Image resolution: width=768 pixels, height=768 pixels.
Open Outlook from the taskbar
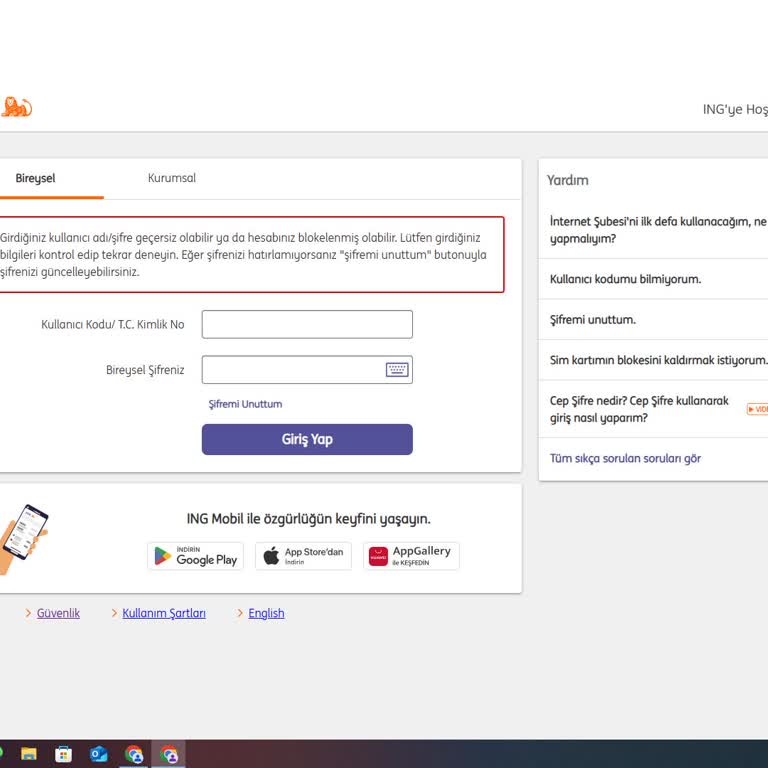[x=98, y=754]
